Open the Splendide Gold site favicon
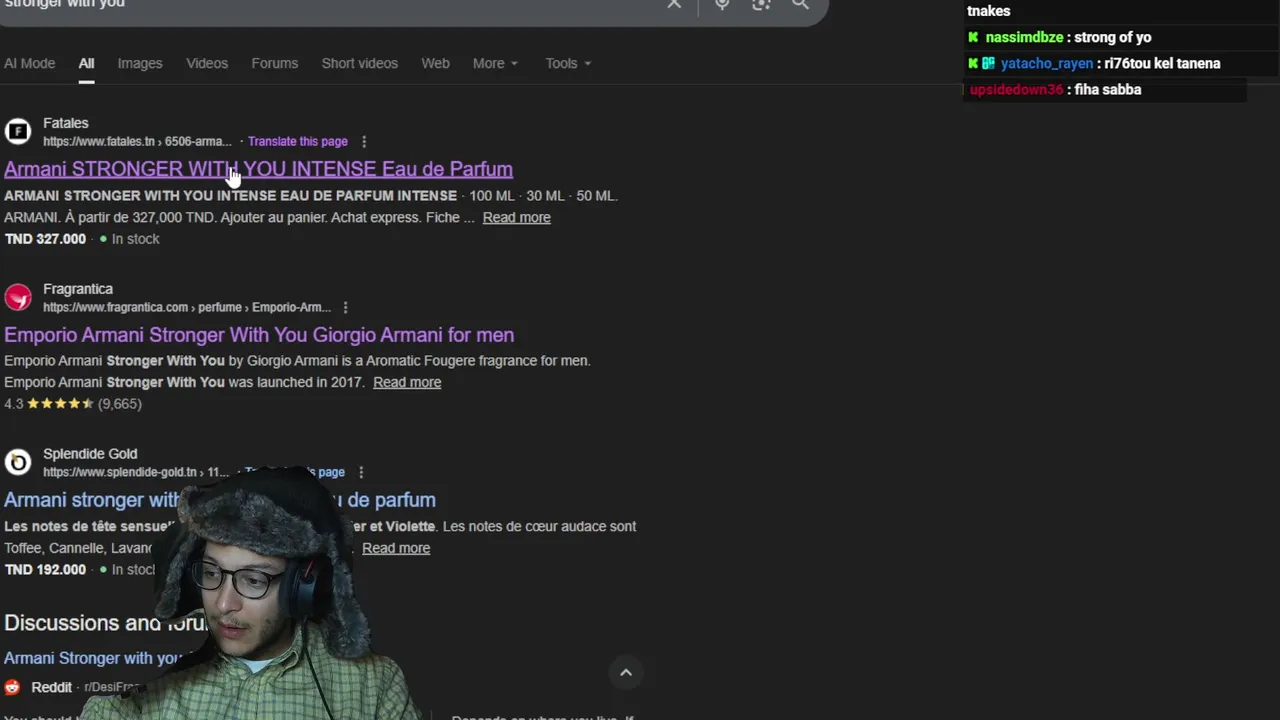The image size is (1280, 720). click(x=18, y=462)
